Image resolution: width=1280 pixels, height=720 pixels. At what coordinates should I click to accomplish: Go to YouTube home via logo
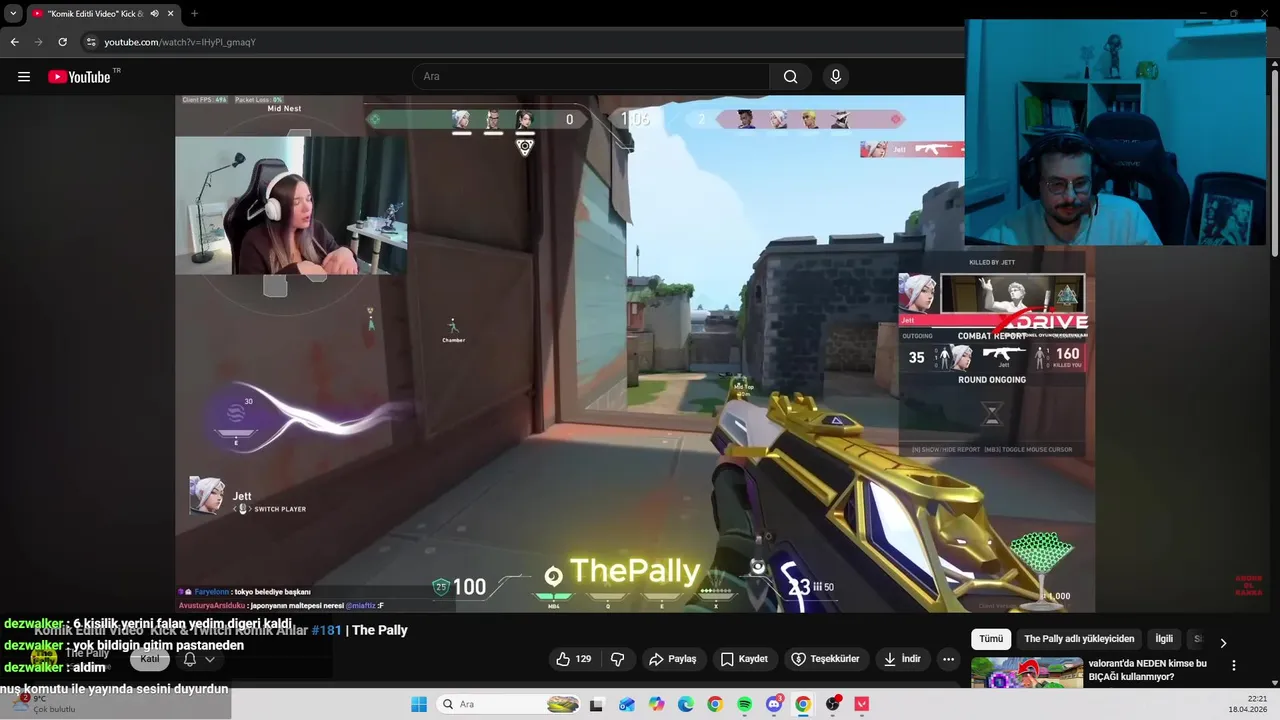pyautogui.click(x=79, y=77)
